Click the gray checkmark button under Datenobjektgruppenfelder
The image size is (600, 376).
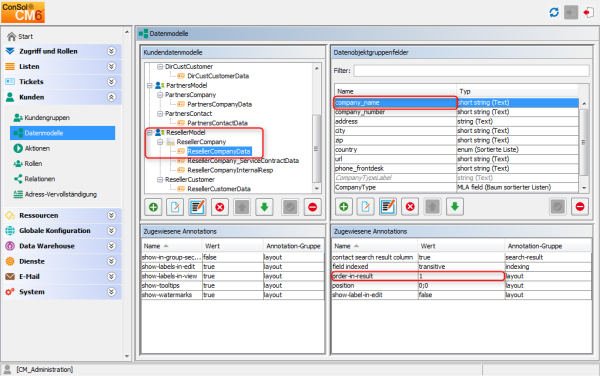[558, 207]
